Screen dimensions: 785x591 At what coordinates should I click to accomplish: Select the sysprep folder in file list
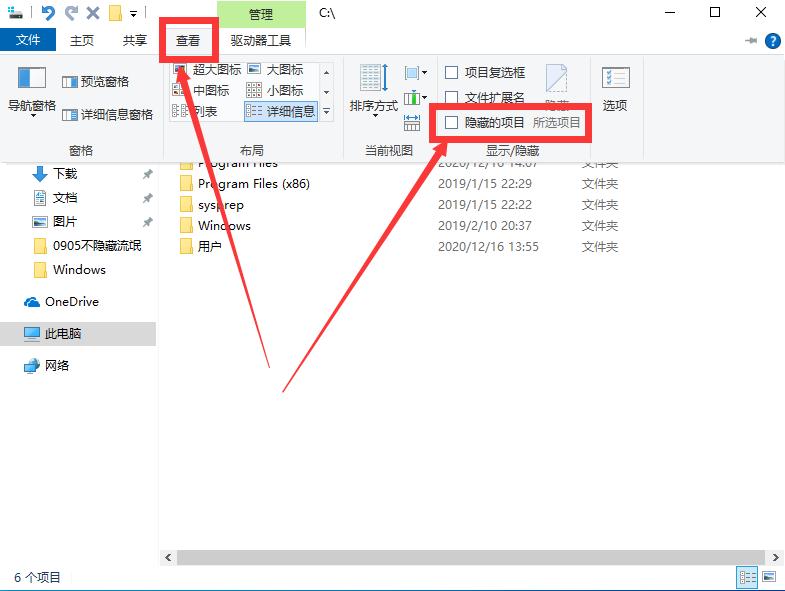pyautogui.click(x=221, y=205)
